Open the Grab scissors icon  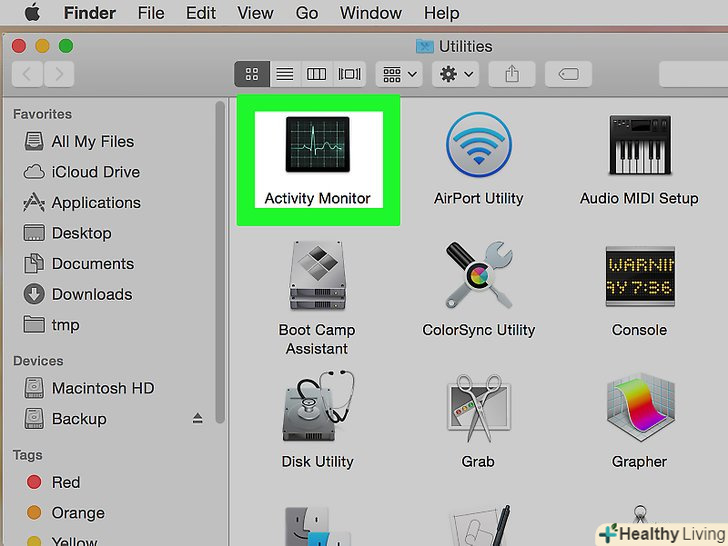(479, 408)
